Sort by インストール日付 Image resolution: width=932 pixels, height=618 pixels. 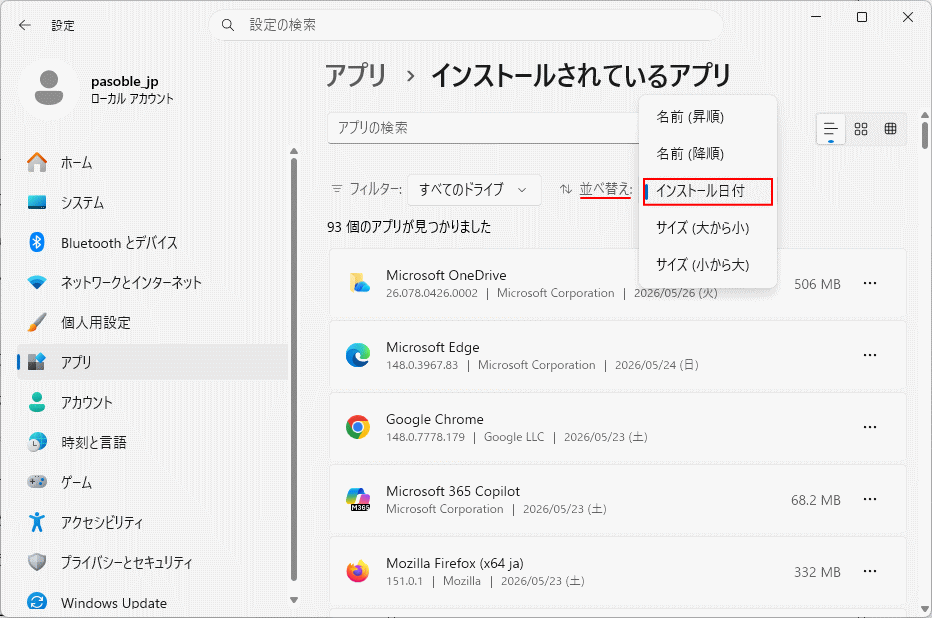pos(707,191)
